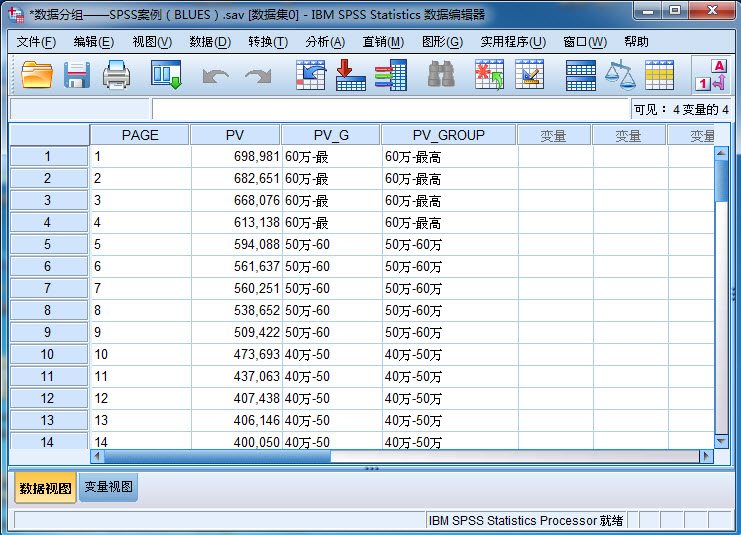Screen dimensions: 741x535
Task: Print the data using the printer icon
Action: [x=117, y=75]
